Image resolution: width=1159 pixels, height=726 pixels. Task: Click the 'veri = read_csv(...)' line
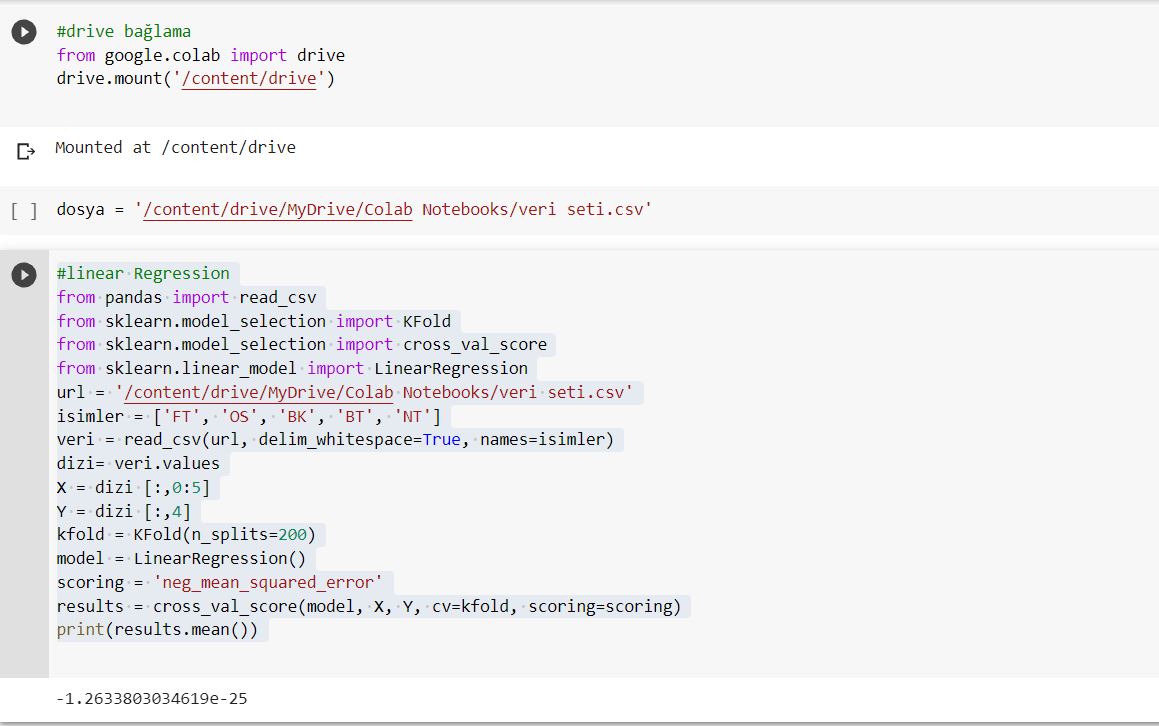point(335,440)
